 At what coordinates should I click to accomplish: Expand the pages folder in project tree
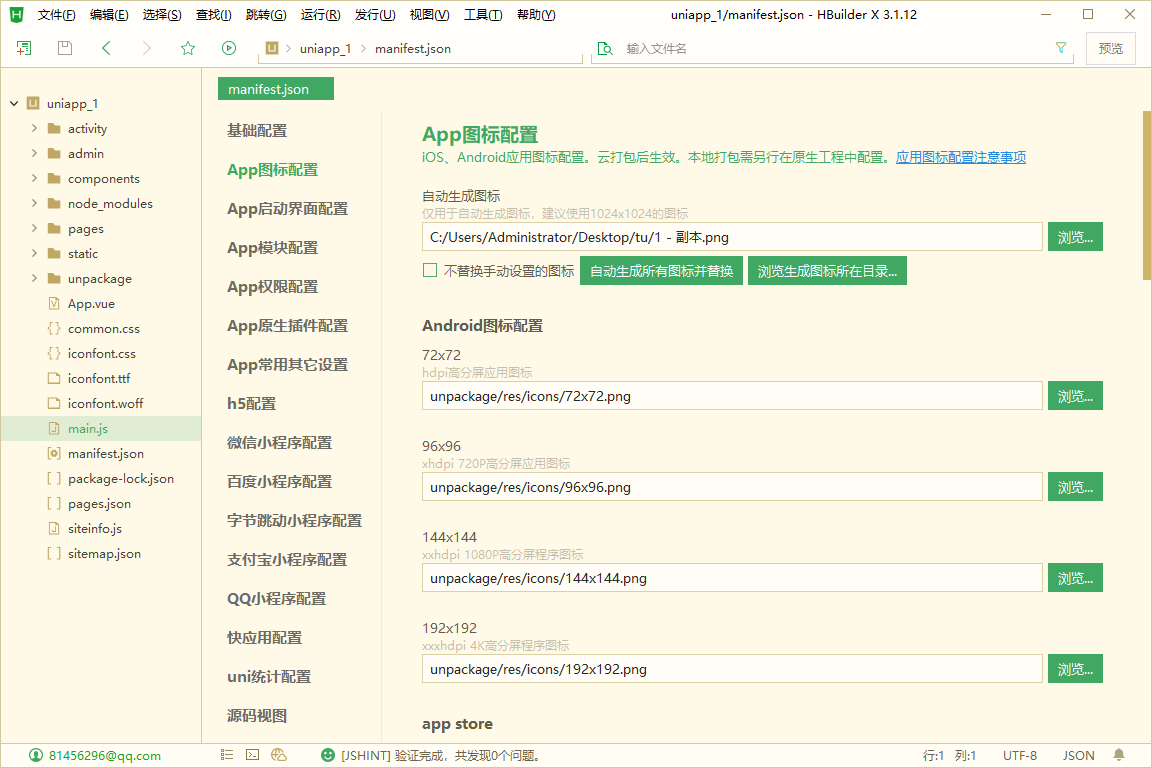coord(34,229)
